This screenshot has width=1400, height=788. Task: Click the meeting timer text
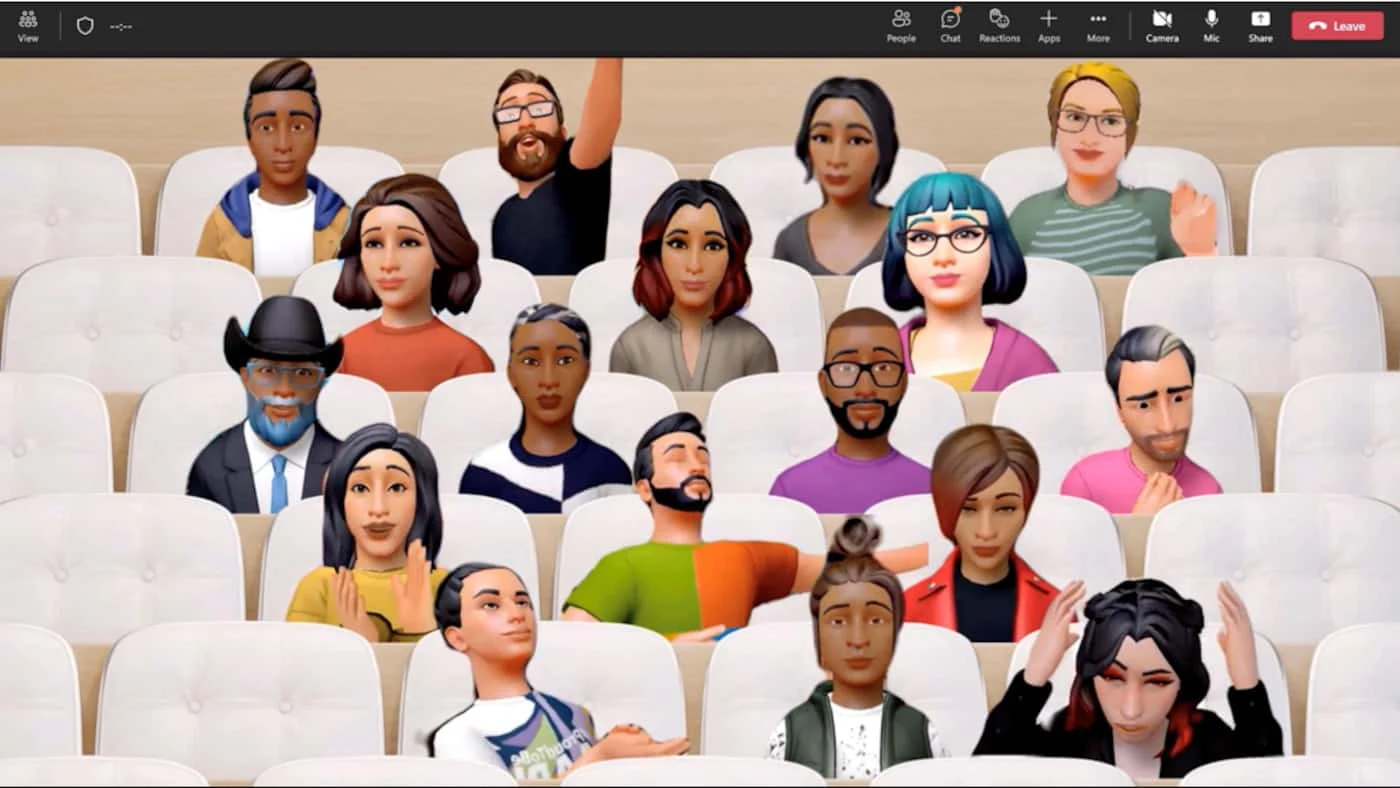121,27
